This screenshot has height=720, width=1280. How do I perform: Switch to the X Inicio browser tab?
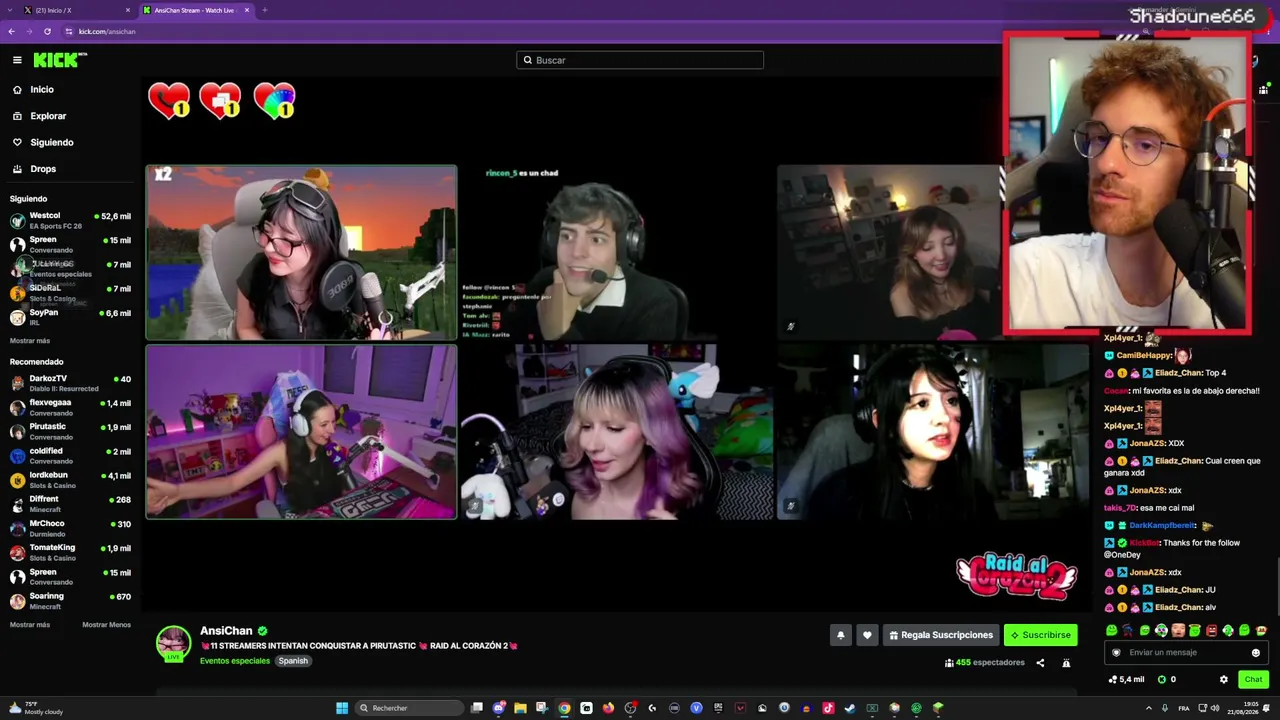tap(78, 10)
